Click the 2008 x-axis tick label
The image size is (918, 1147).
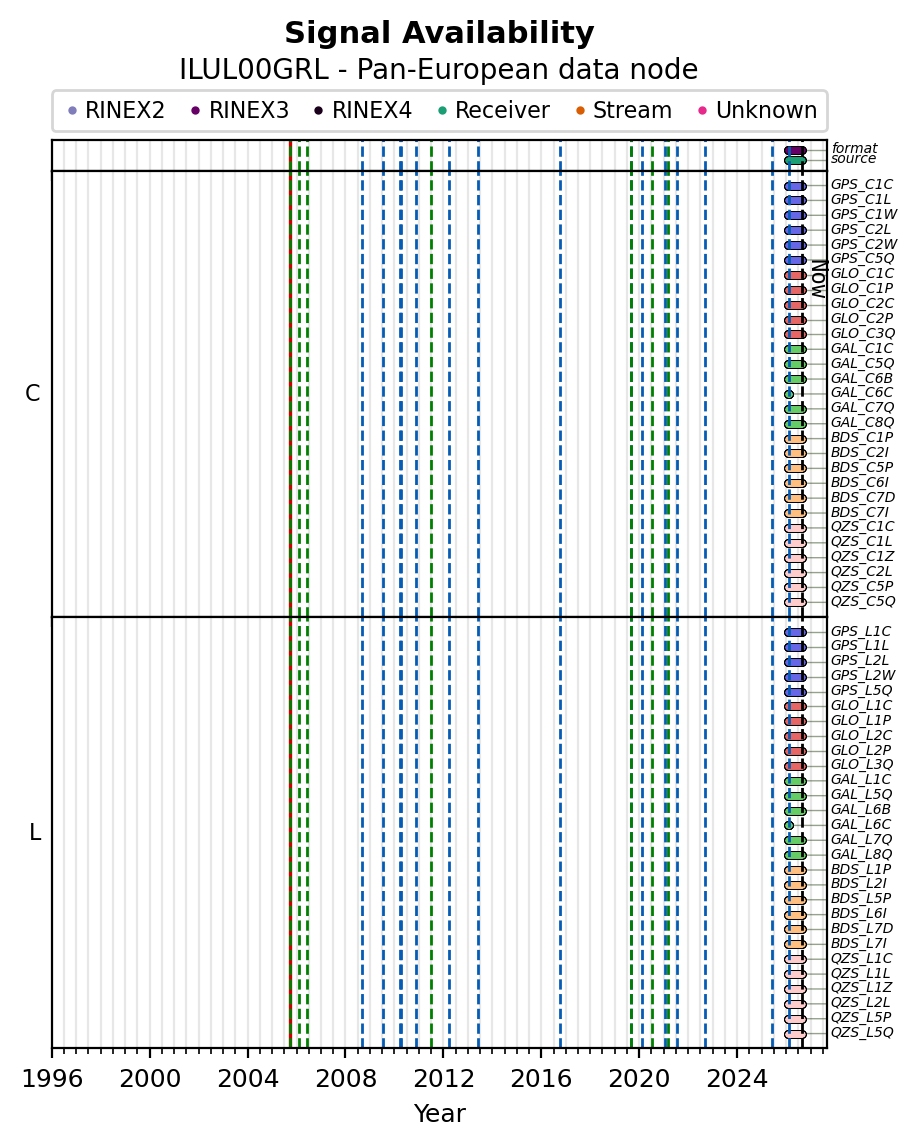coord(345,1080)
